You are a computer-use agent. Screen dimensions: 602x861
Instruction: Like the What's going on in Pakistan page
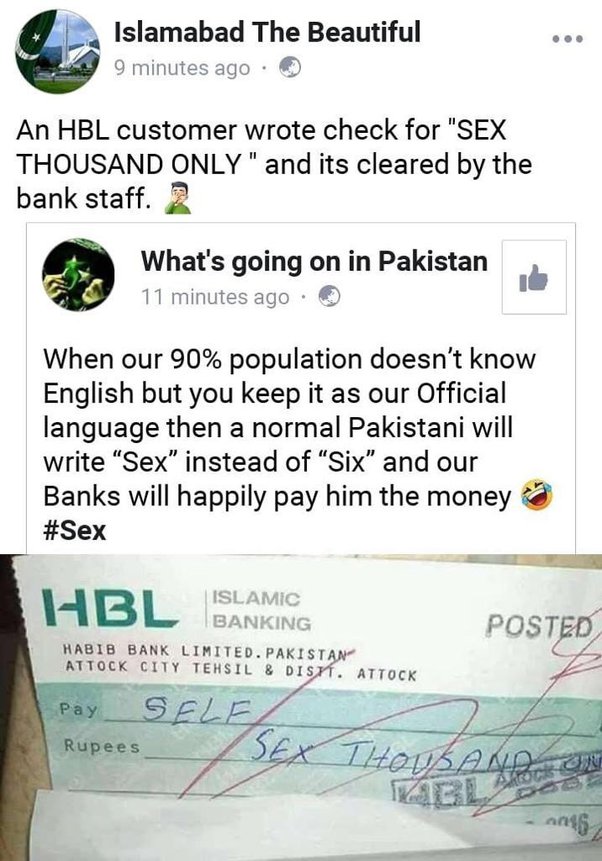pyautogui.click(x=534, y=277)
